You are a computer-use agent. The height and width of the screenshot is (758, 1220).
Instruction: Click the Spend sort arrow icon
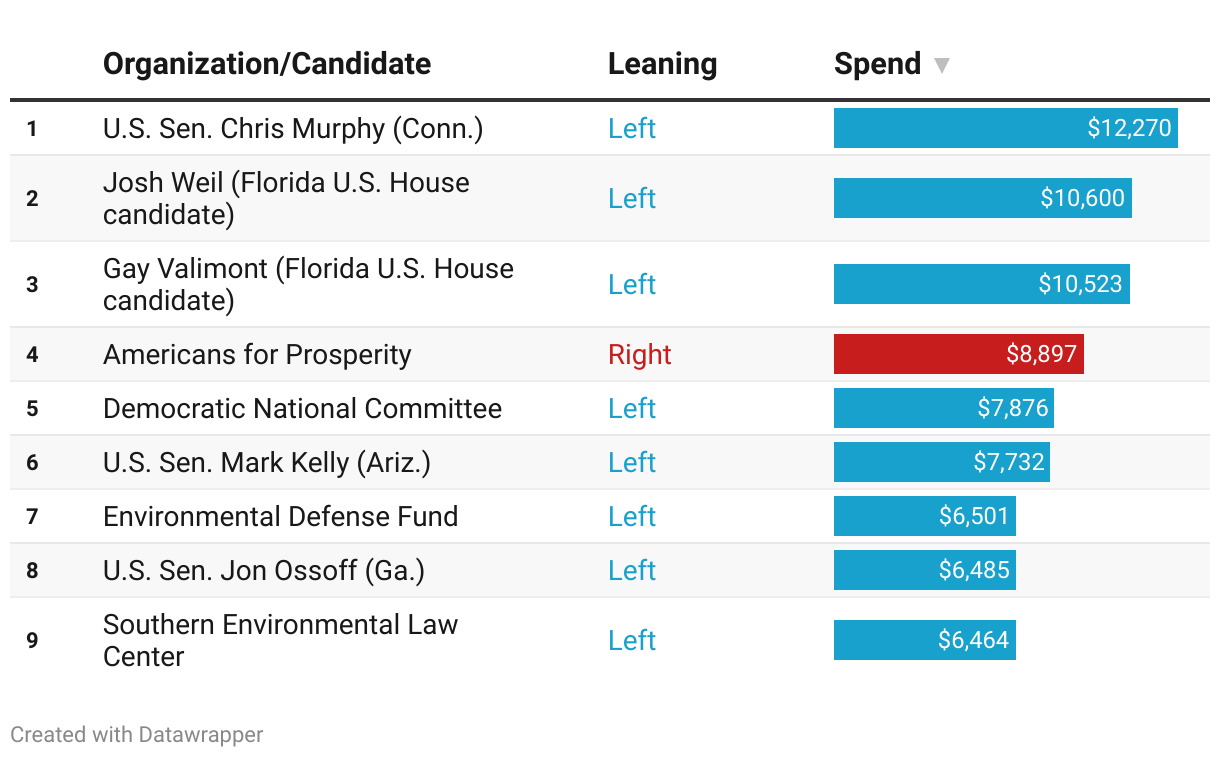(941, 66)
